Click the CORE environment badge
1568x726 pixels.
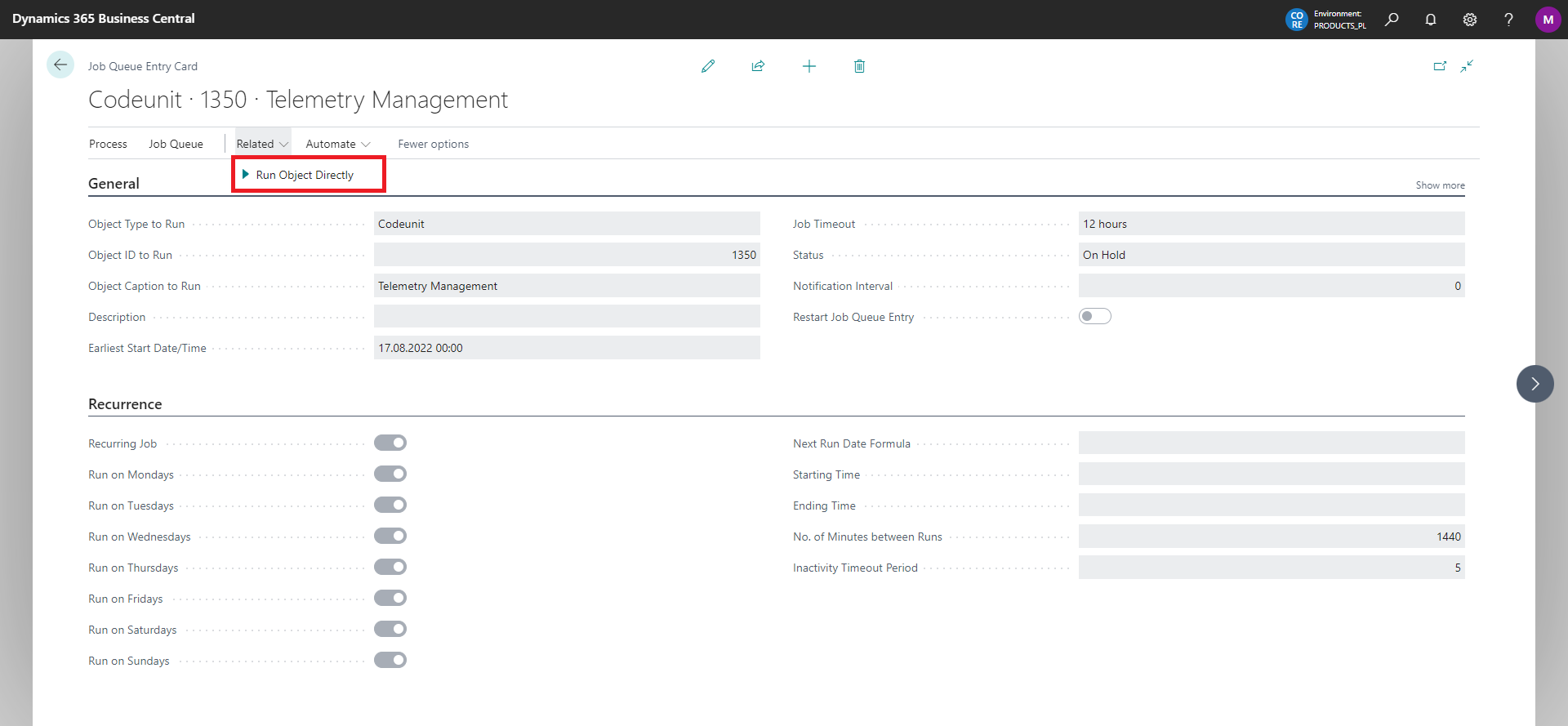pos(1296,20)
